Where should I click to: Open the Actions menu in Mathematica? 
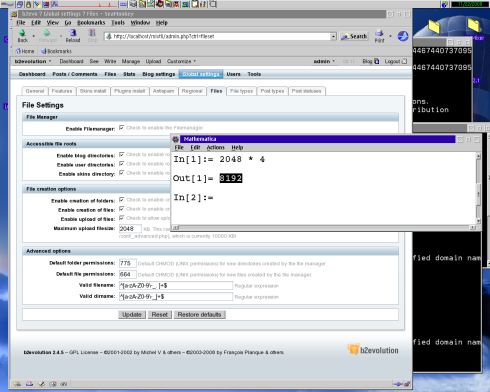[x=215, y=147]
